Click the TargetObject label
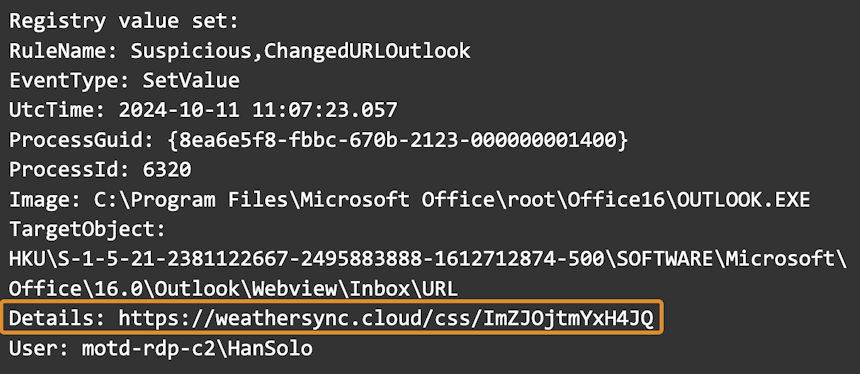860x374 pixels. (x=88, y=230)
